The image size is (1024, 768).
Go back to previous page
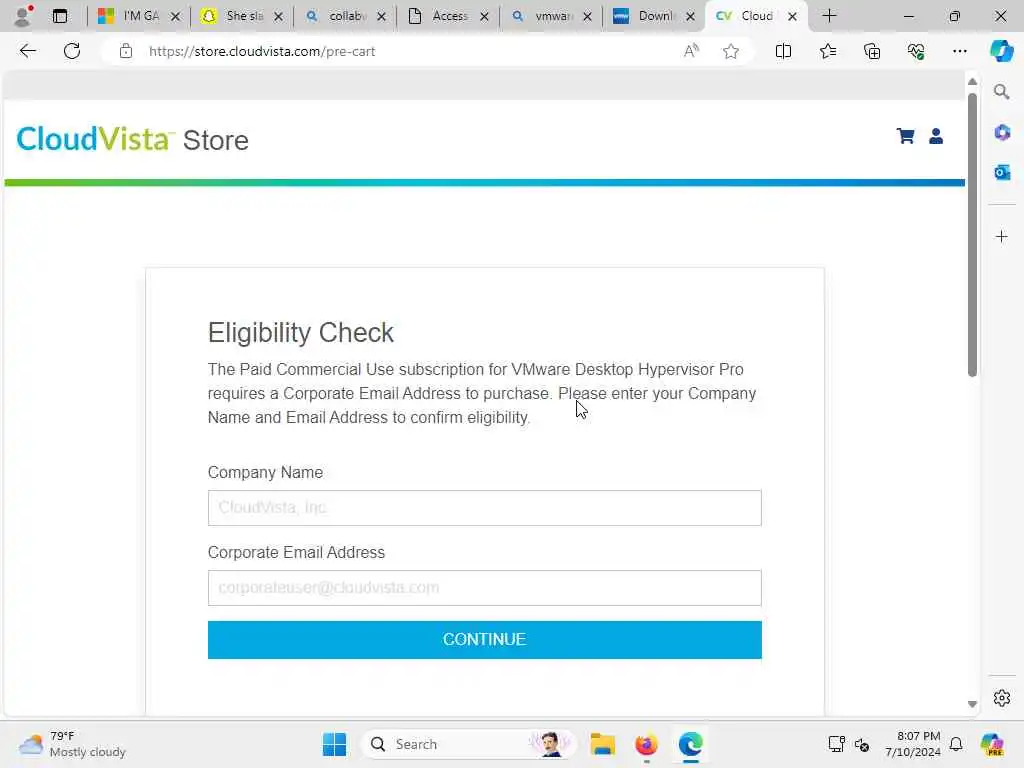coord(27,51)
